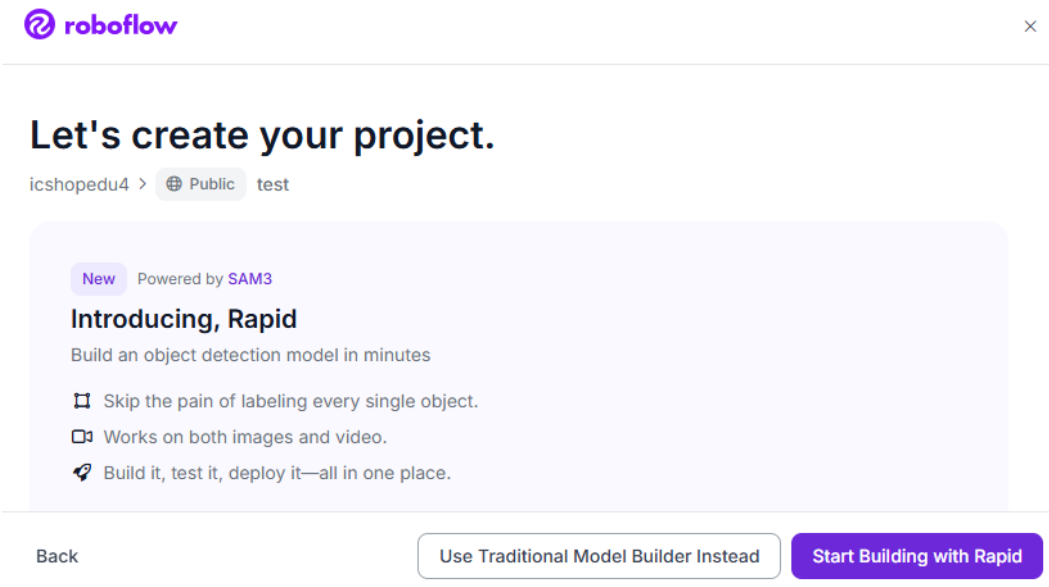Open the SAM3 link

(x=250, y=278)
